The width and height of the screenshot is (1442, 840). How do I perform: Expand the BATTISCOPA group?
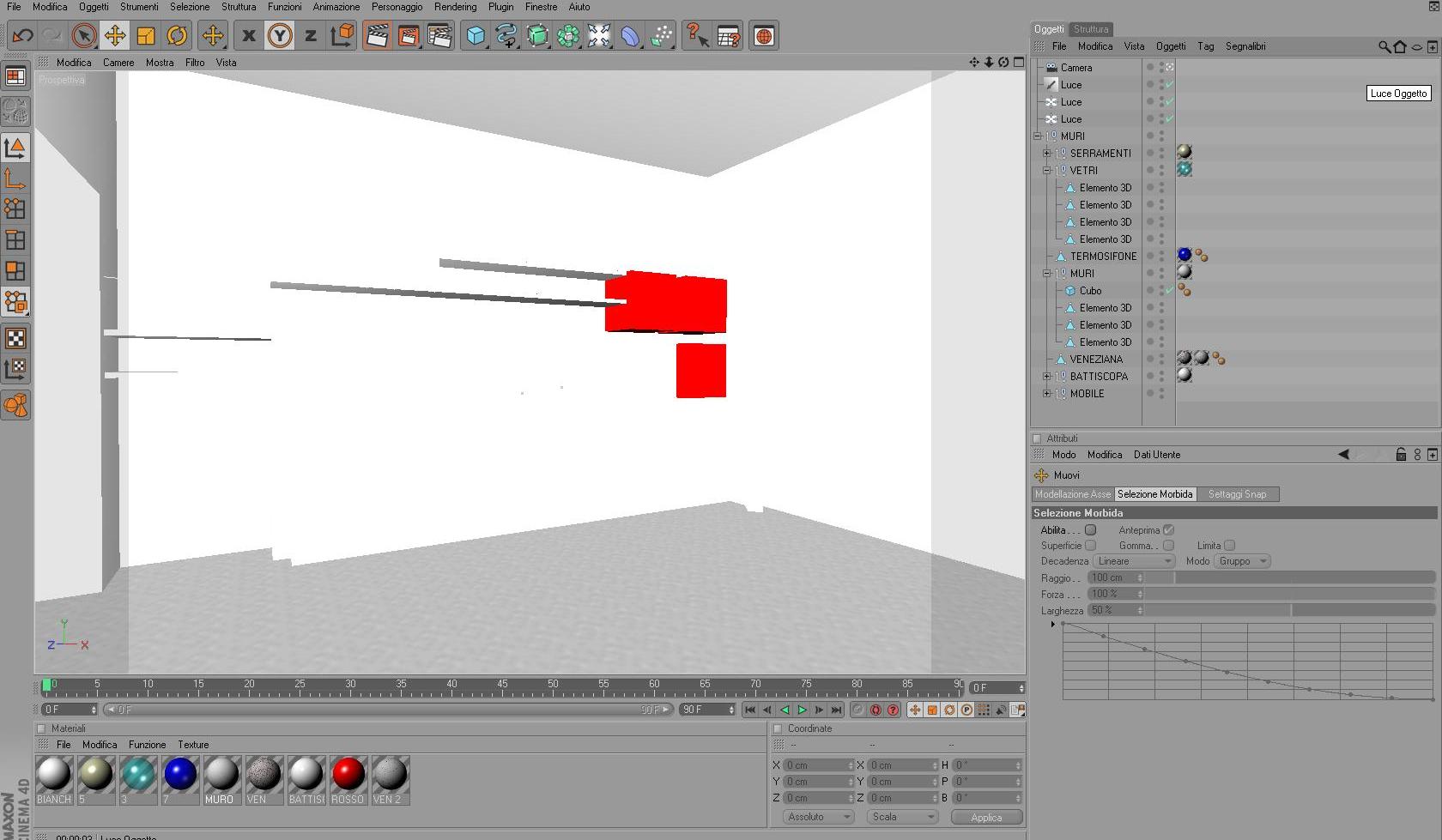click(x=1046, y=377)
